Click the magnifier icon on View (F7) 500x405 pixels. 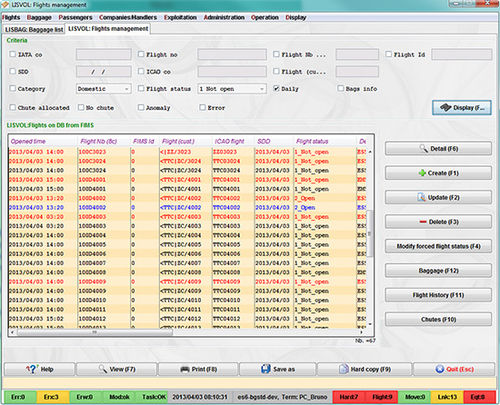coord(103,369)
